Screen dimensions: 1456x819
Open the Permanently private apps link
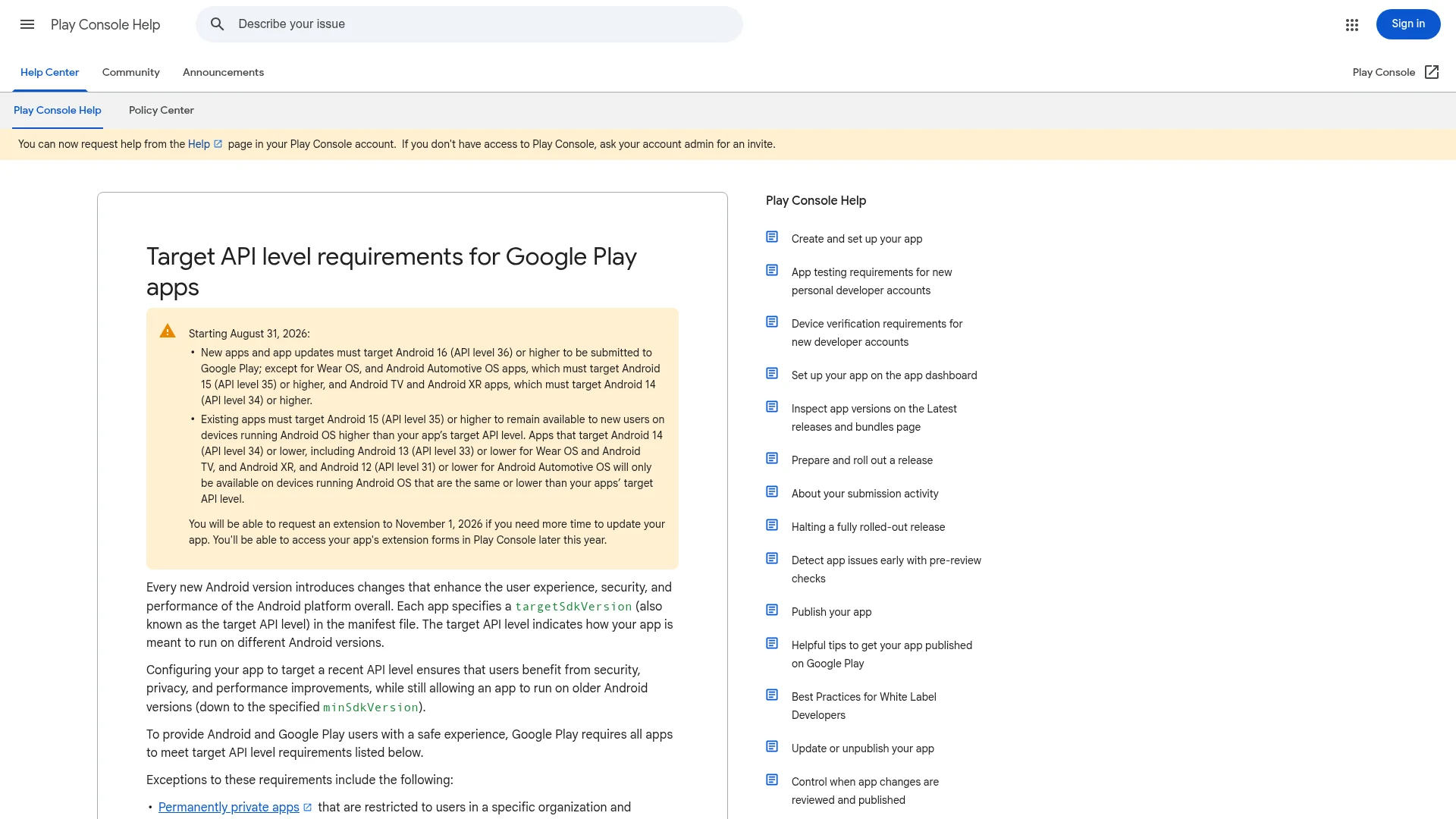(229, 808)
